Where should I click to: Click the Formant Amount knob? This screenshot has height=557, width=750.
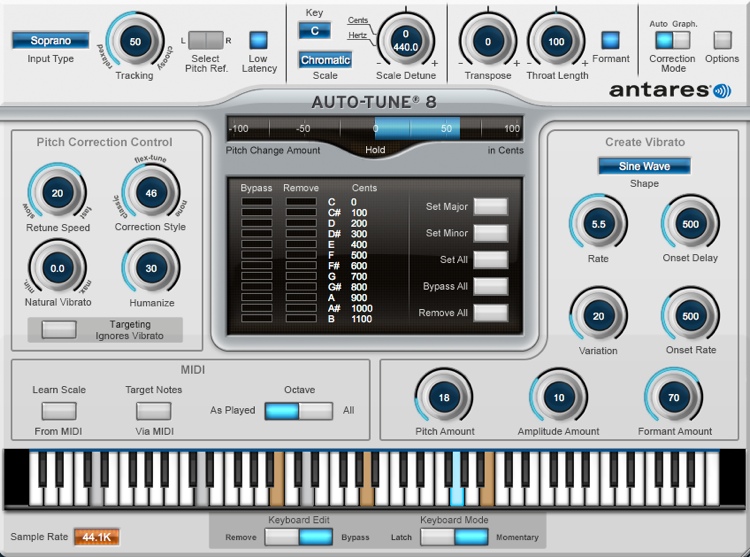pos(673,397)
